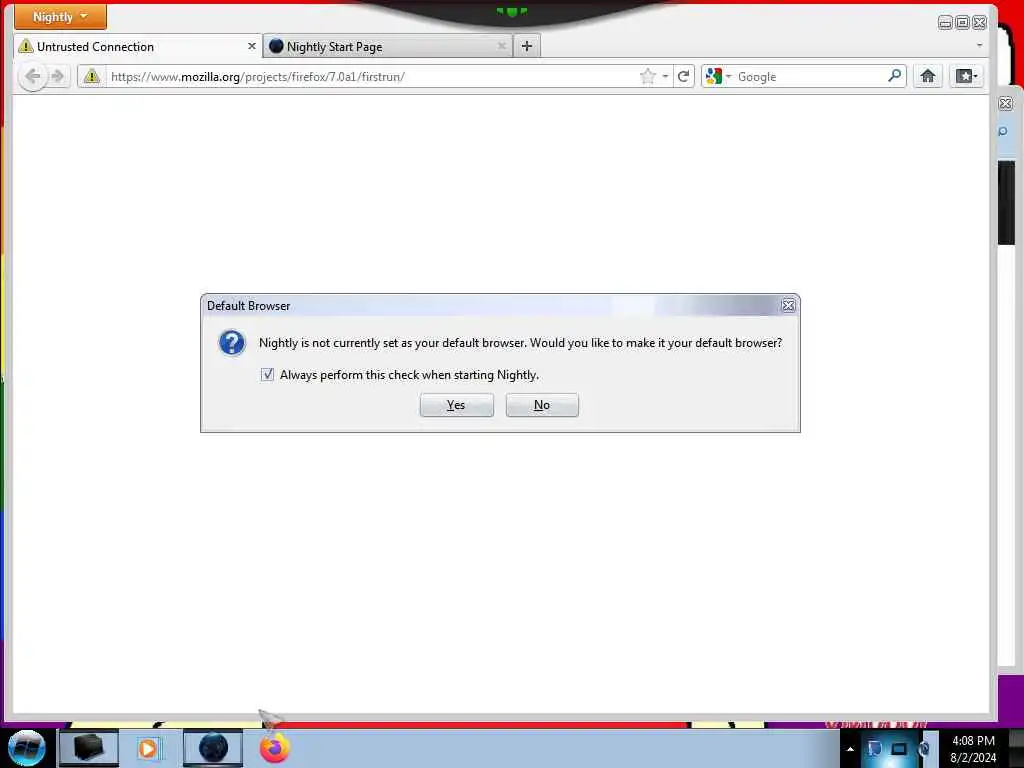This screenshot has width=1024, height=768.
Task: Open the Bookmarks menu button
Action: 967,76
